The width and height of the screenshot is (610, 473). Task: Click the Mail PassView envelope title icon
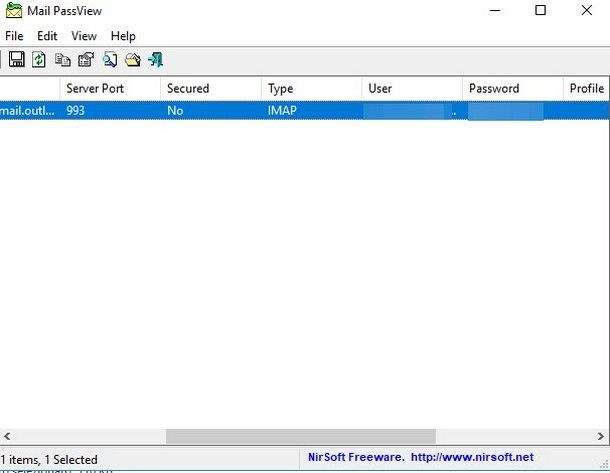14,11
